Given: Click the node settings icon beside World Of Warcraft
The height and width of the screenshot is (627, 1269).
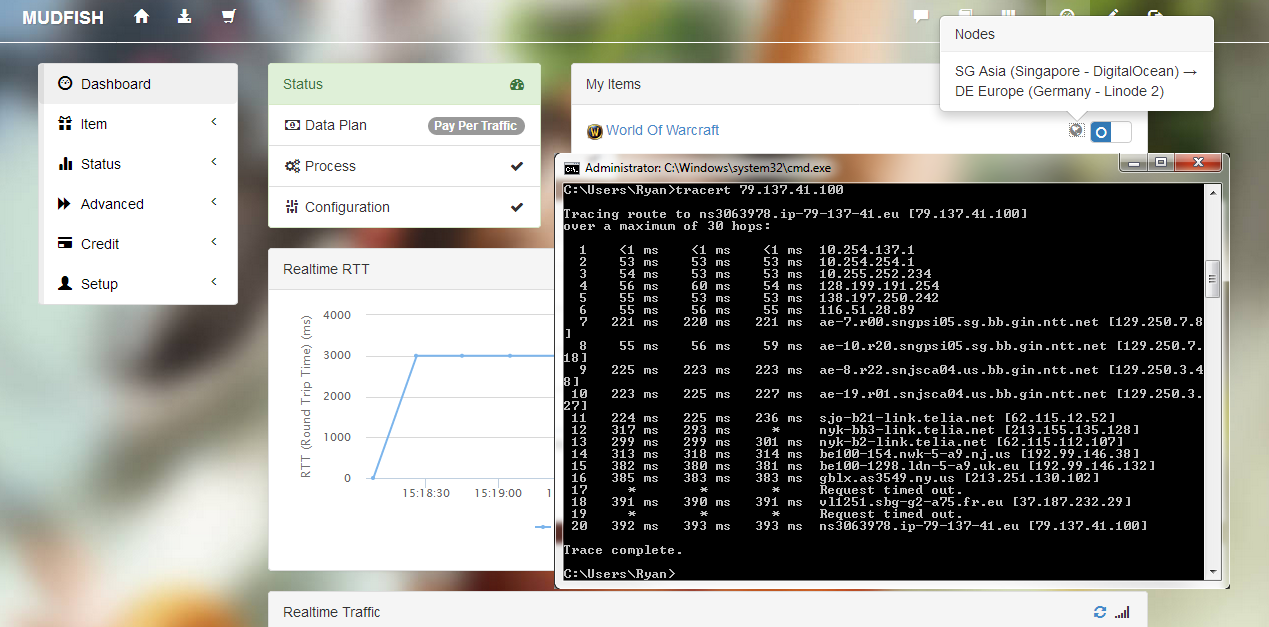Looking at the screenshot, I should click(x=1076, y=130).
